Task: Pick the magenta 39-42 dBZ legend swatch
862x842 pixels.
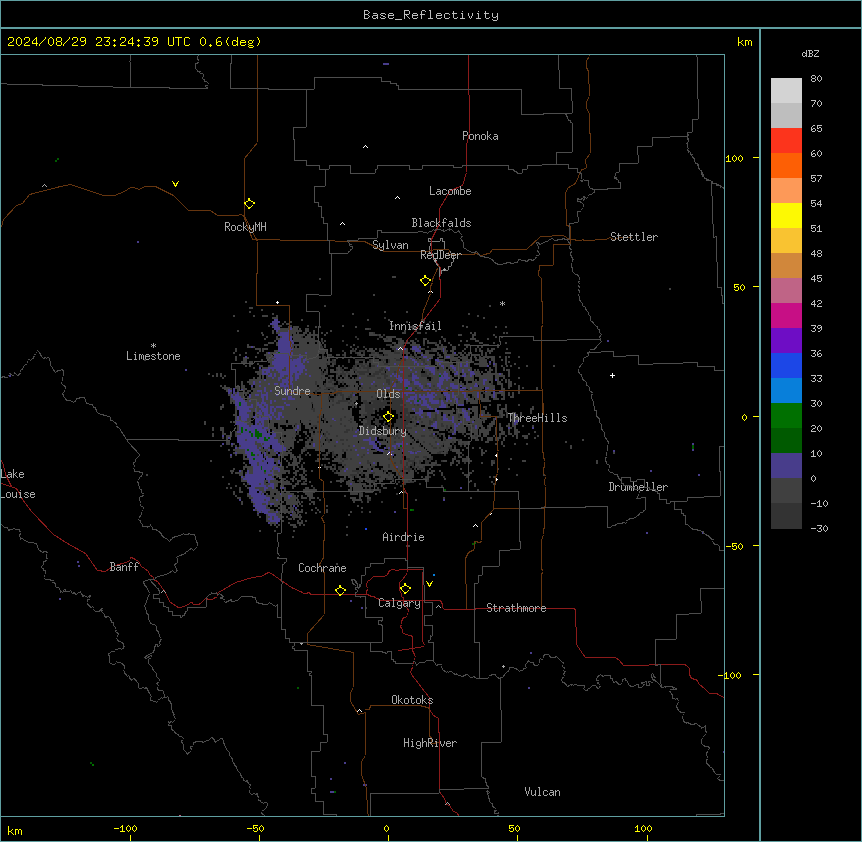Action: [x=786, y=315]
